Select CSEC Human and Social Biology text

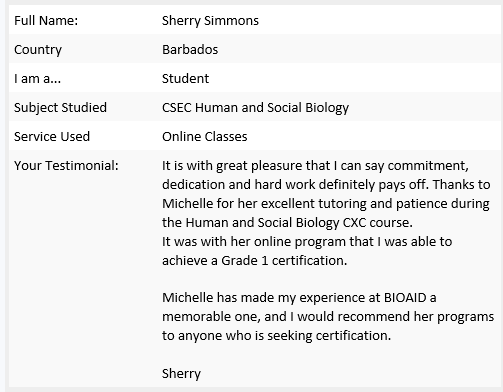pyautogui.click(x=255, y=108)
